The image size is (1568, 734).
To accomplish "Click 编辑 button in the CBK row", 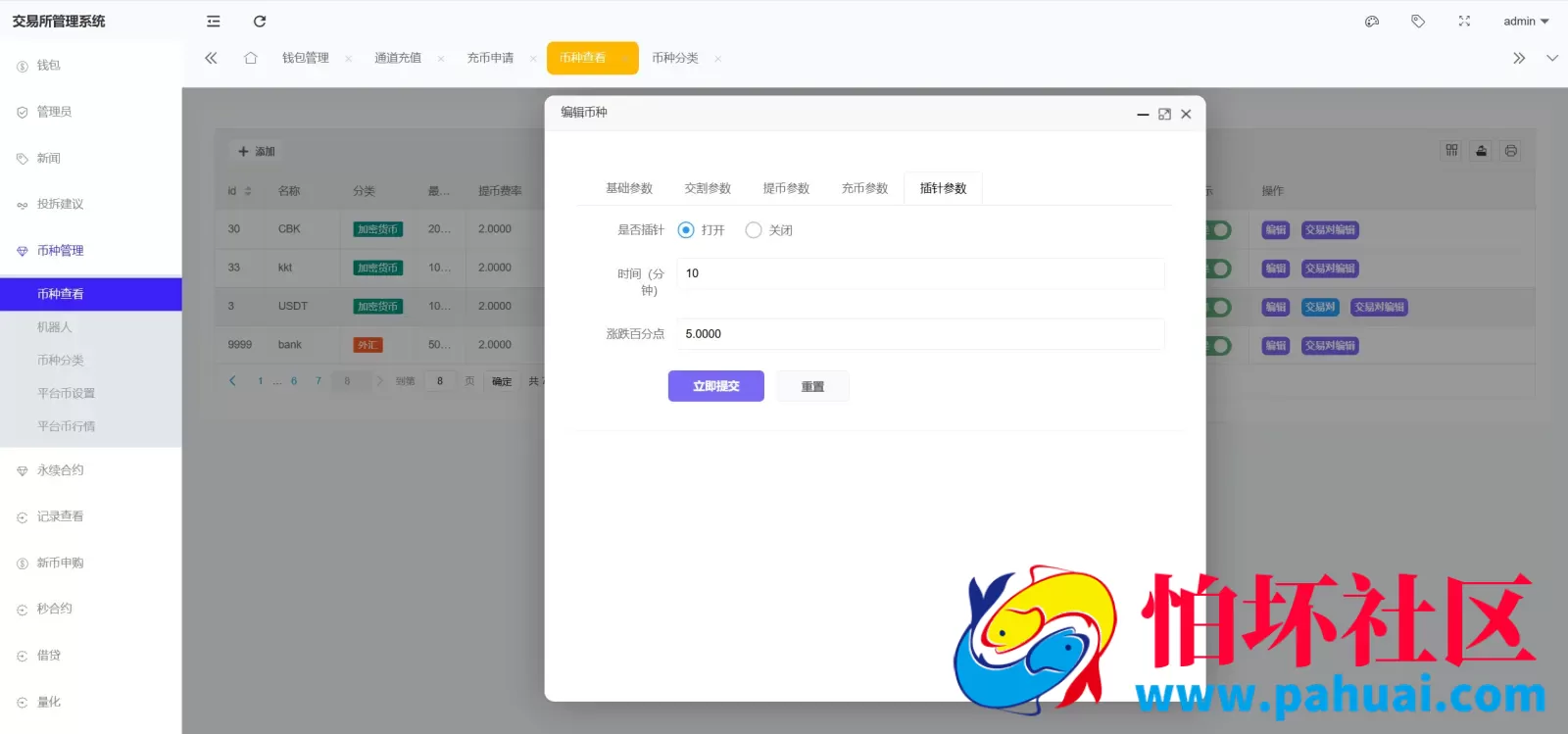I will point(1275,230).
